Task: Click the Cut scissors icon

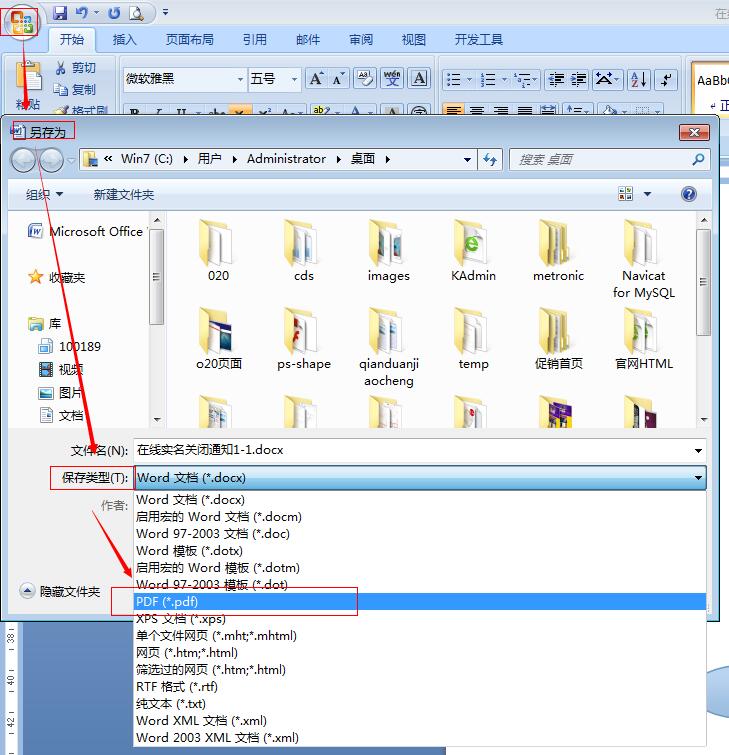Action: (61, 68)
